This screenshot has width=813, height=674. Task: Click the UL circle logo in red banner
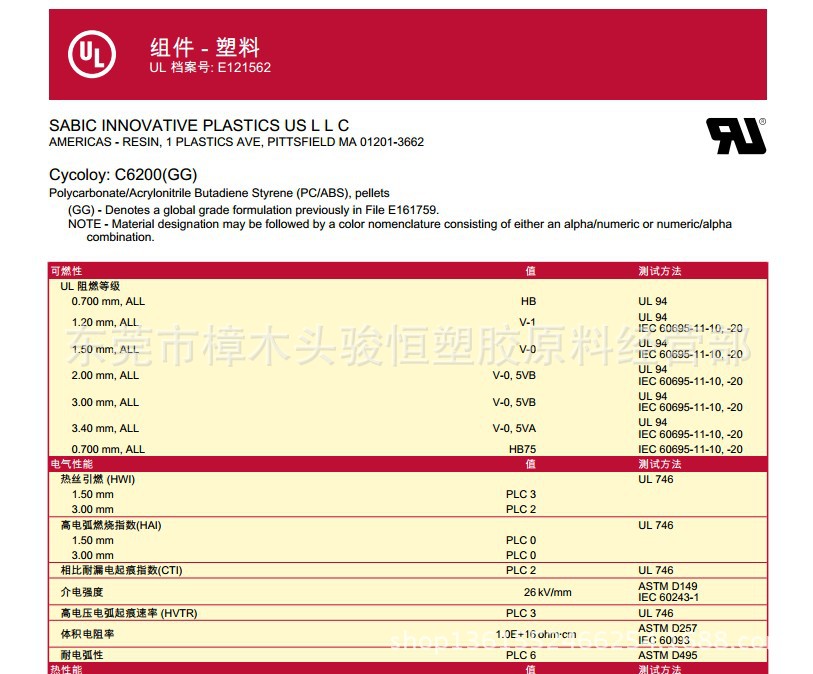point(92,54)
